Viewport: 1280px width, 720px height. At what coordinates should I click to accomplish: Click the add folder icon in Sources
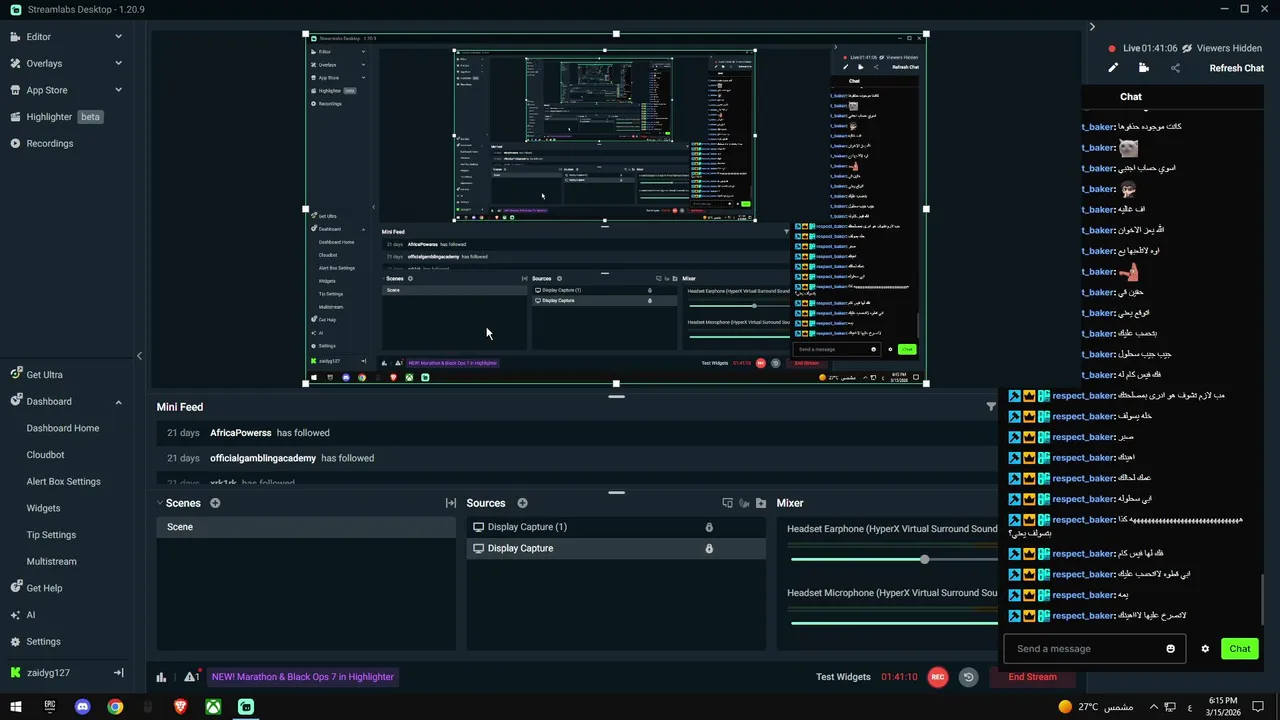pos(761,503)
